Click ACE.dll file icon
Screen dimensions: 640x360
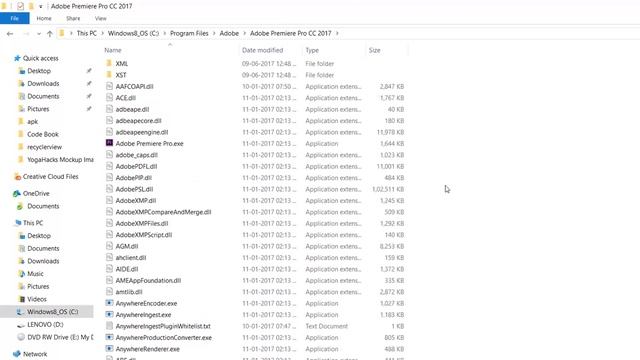point(109,98)
